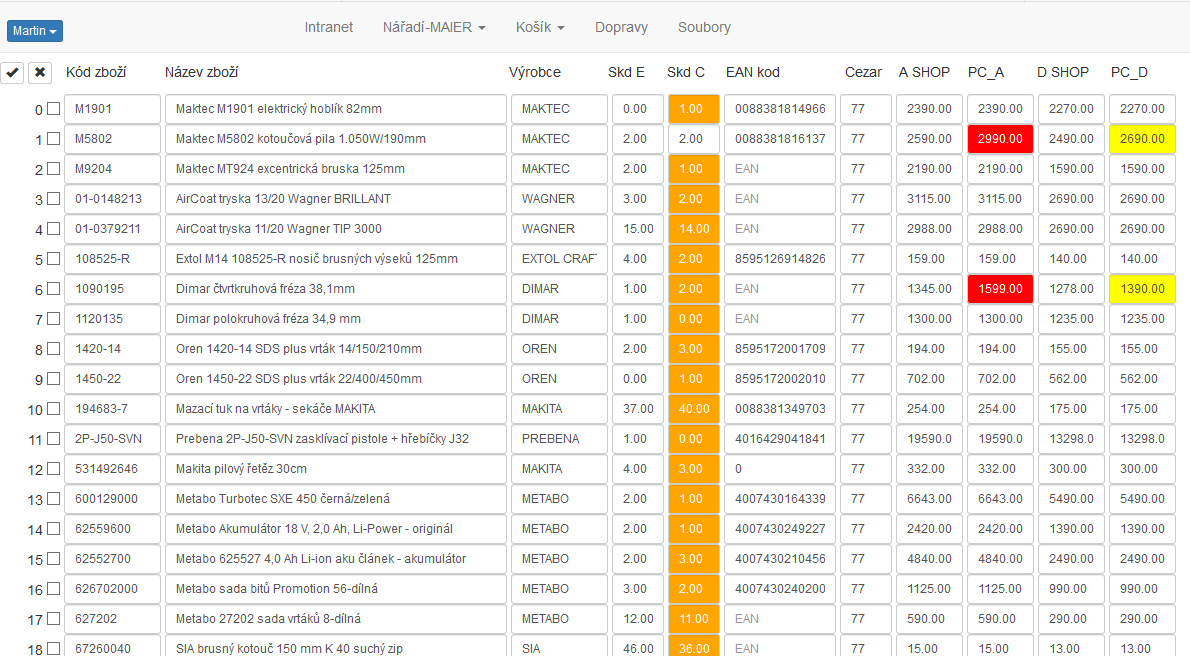
Task: Open the Martin user dropdown
Action: click(36, 31)
